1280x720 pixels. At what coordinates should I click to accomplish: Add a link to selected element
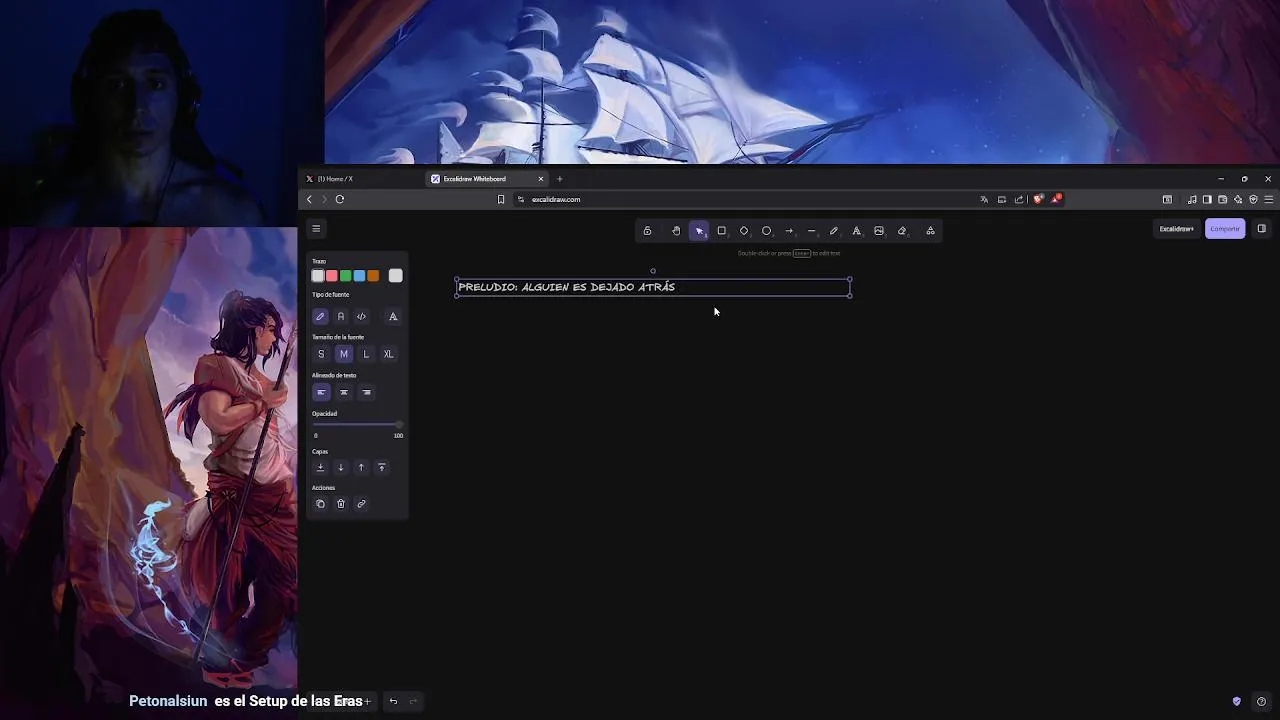pyautogui.click(x=361, y=504)
